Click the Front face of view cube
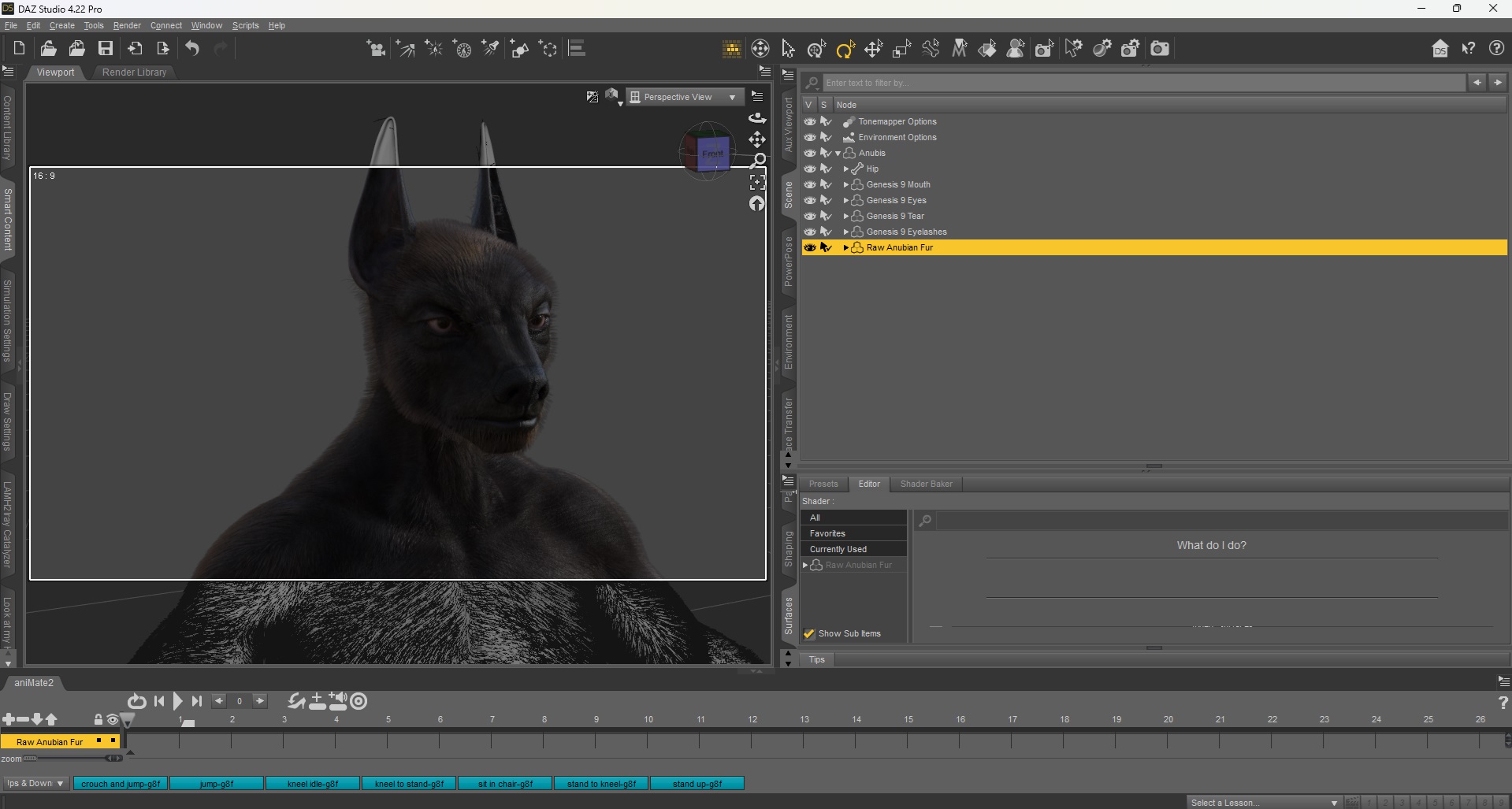1512x809 pixels. click(713, 154)
